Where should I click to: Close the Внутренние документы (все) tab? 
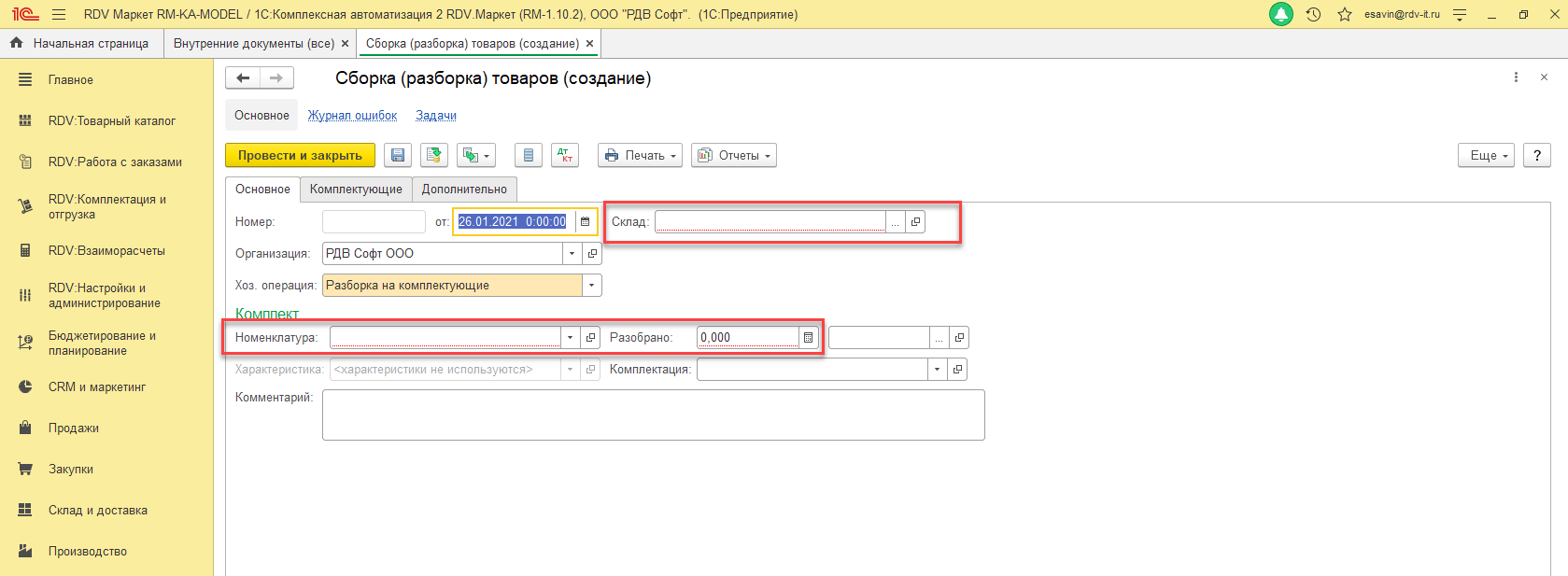tap(345, 44)
